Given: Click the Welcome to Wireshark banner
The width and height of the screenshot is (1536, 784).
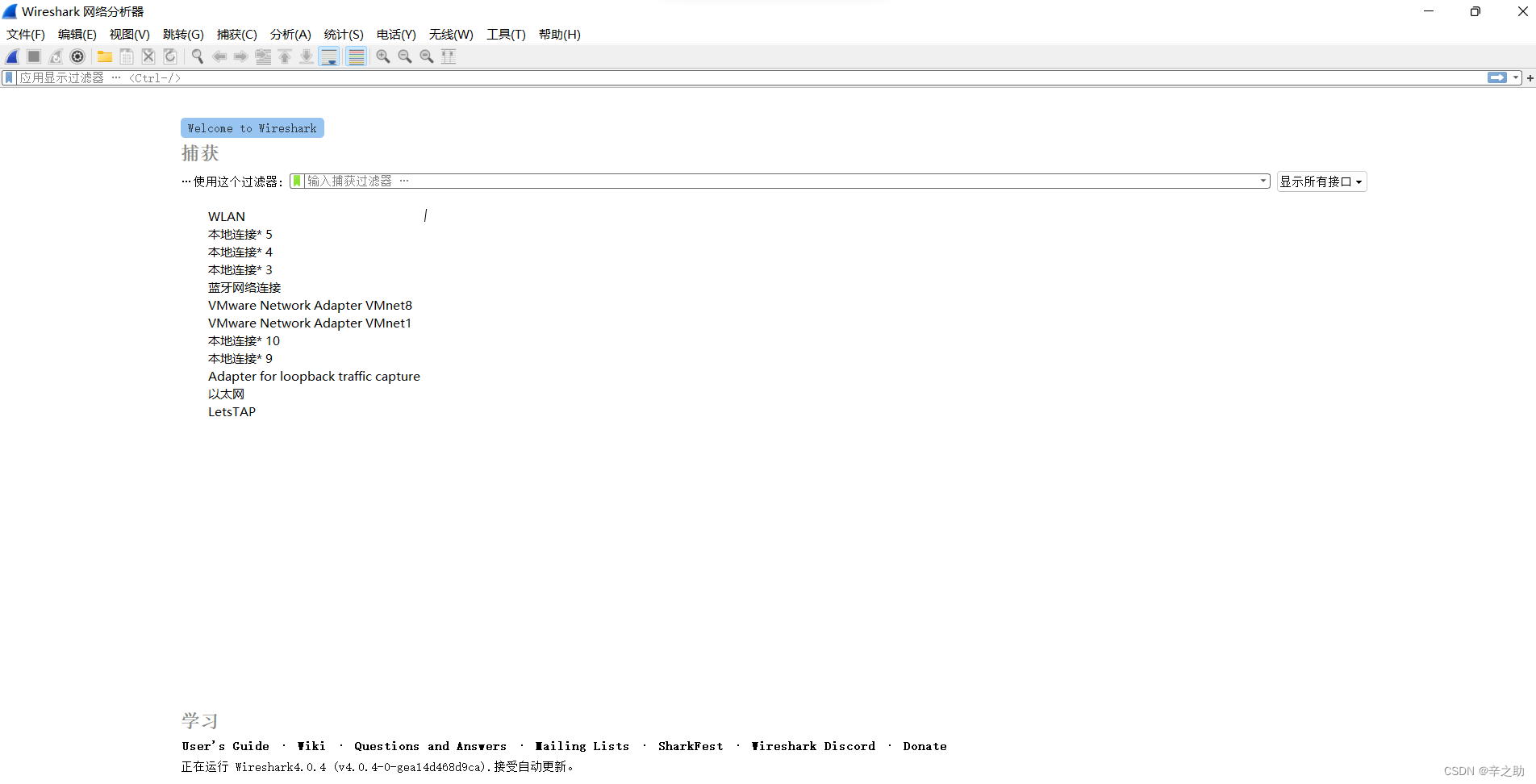Looking at the screenshot, I should tap(253, 128).
